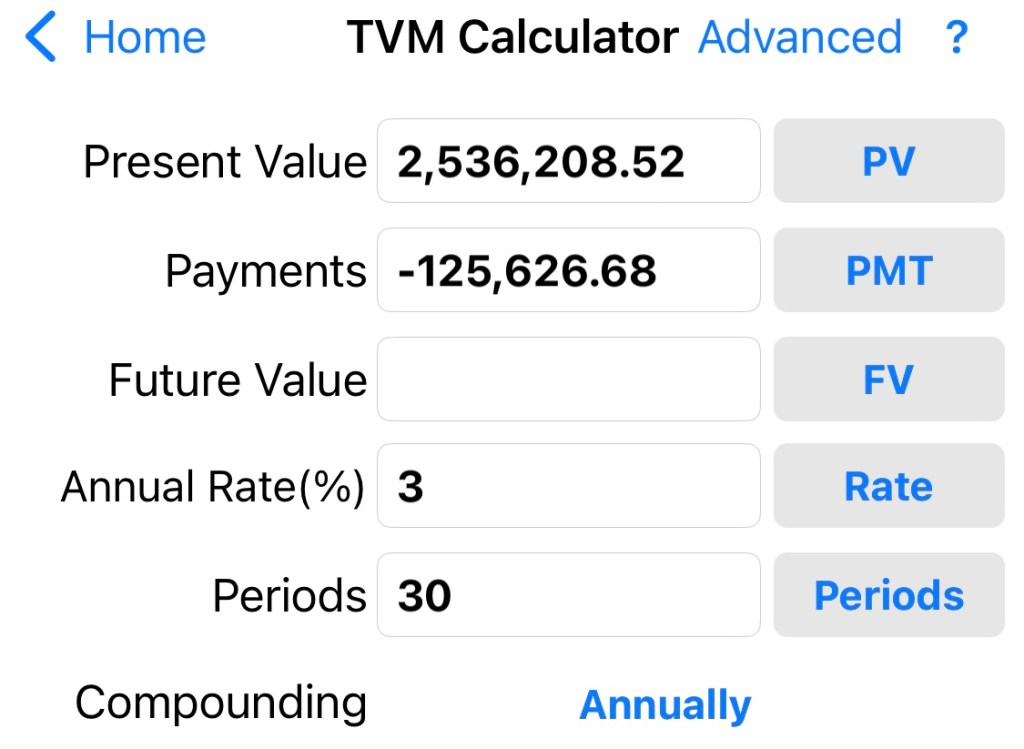
Task: Switch to Advanced mode
Action: click(x=799, y=38)
